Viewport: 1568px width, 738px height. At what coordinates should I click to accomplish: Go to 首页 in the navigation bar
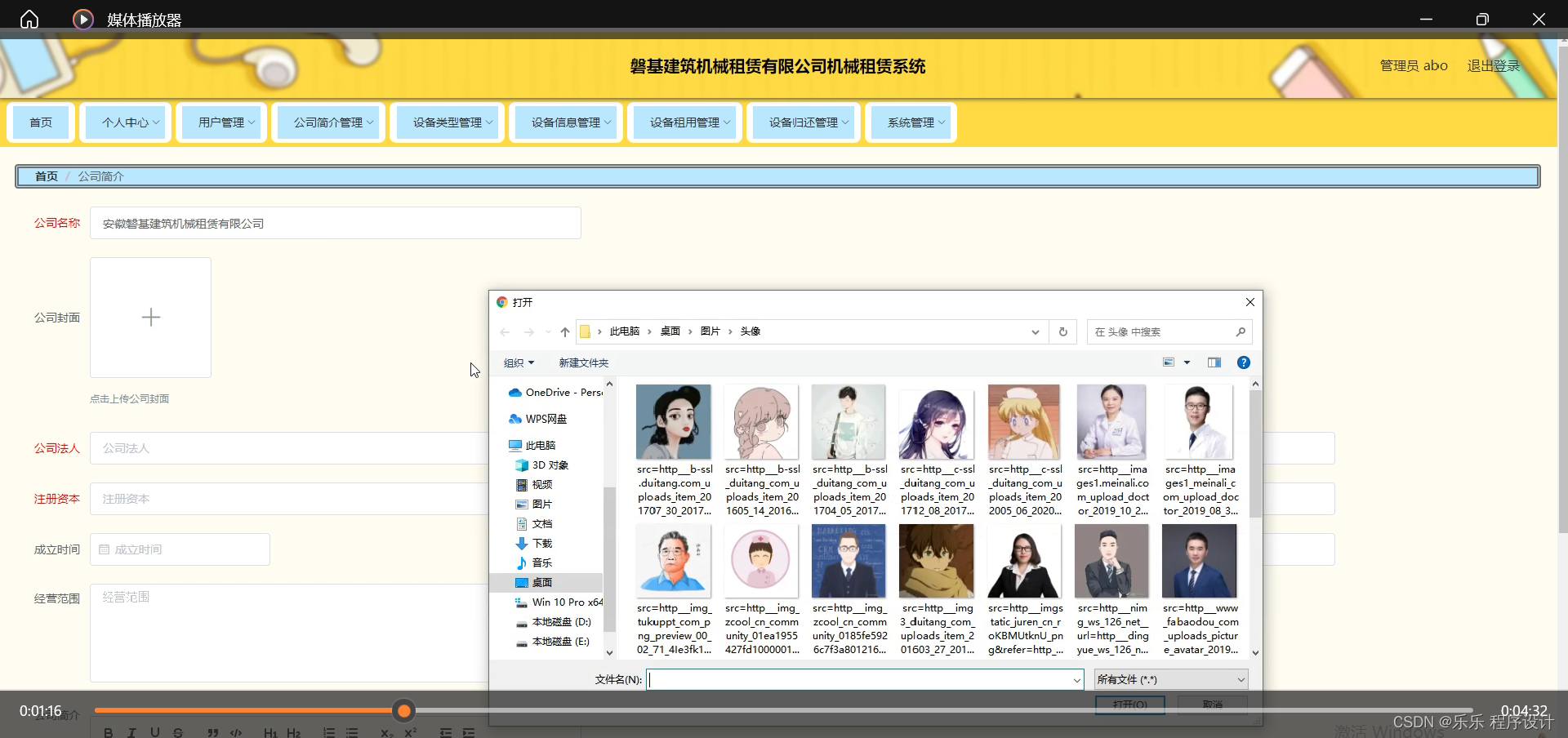tap(41, 122)
